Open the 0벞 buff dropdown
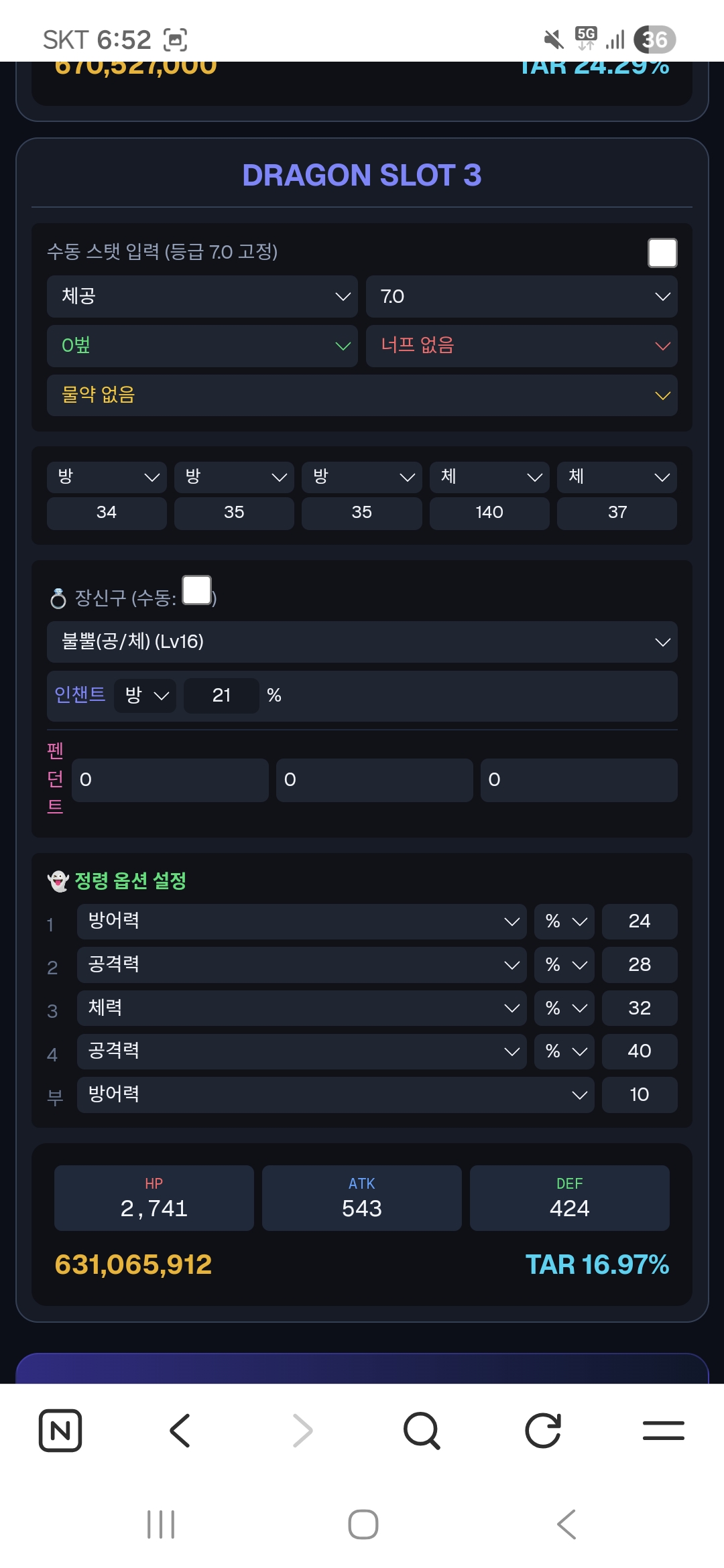Image resolution: width=724 pixels, height=1568 pixels. tap(202, 346)
